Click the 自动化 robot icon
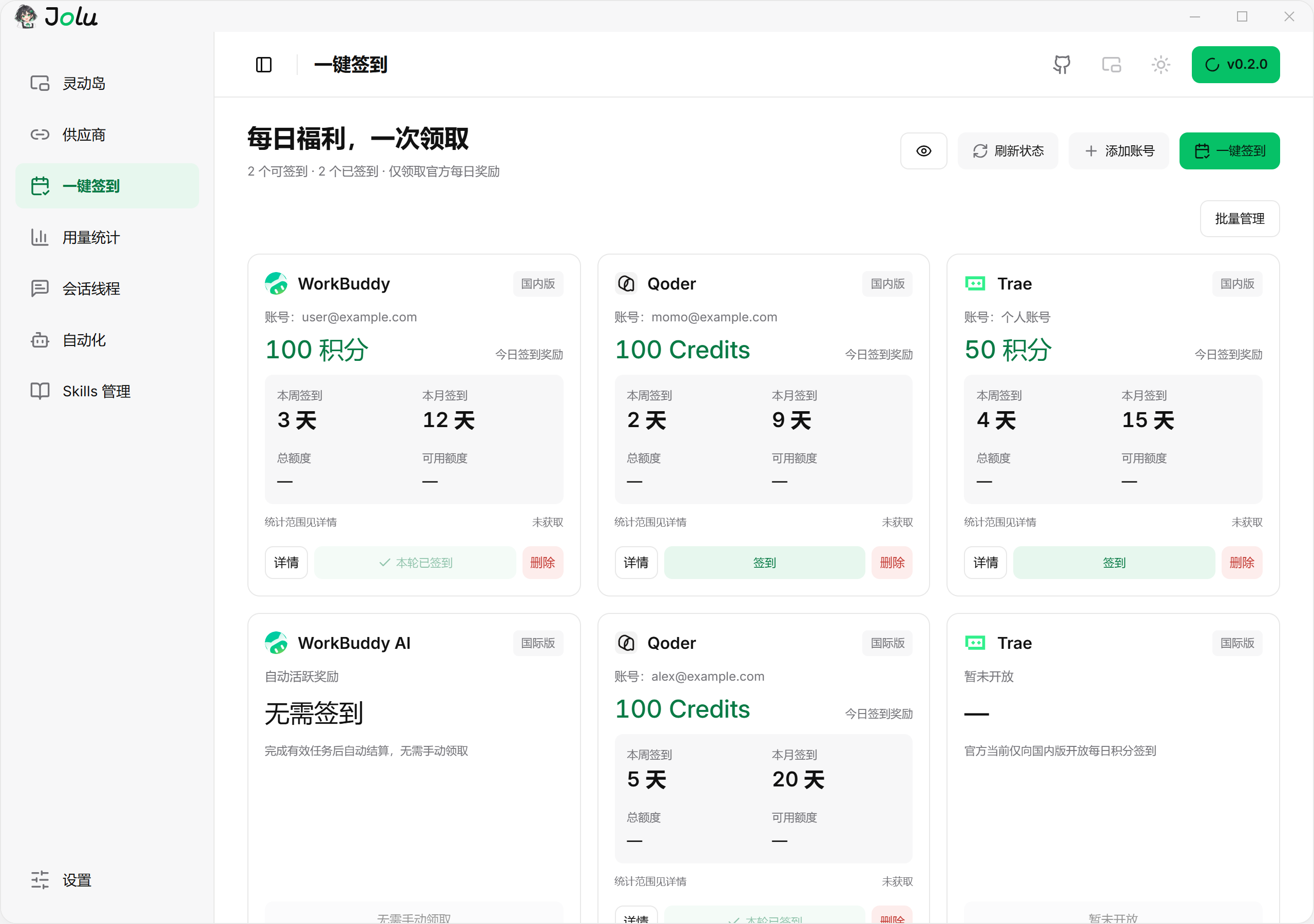This screenshot has height=924, width=1314. pos(40,340)
